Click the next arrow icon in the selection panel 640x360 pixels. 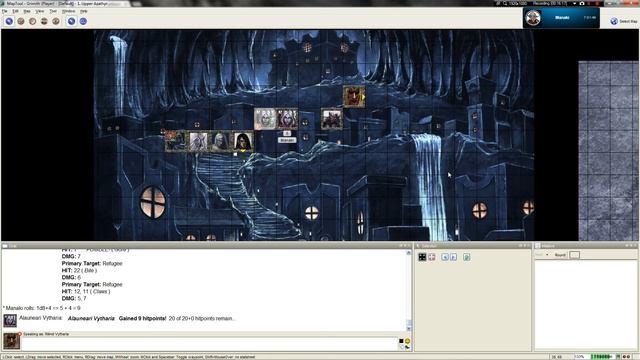point(454,257)
